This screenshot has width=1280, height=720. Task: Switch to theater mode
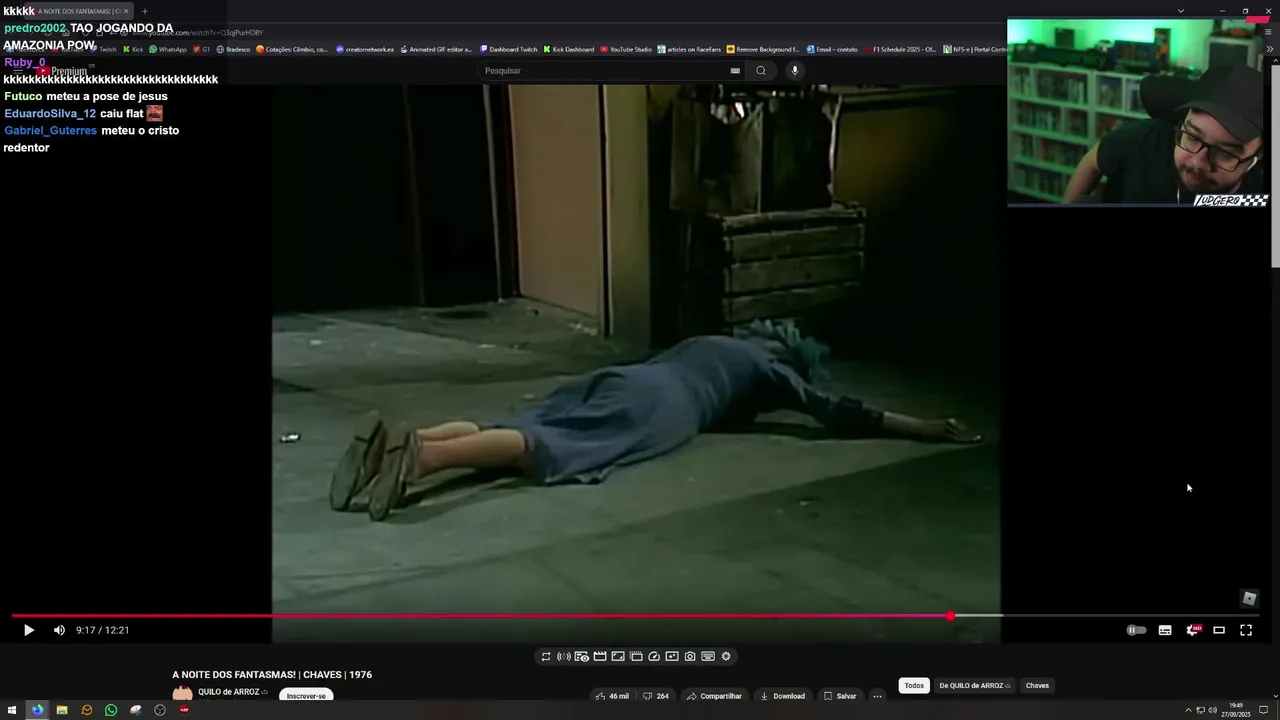click(x=1219, y=630)
